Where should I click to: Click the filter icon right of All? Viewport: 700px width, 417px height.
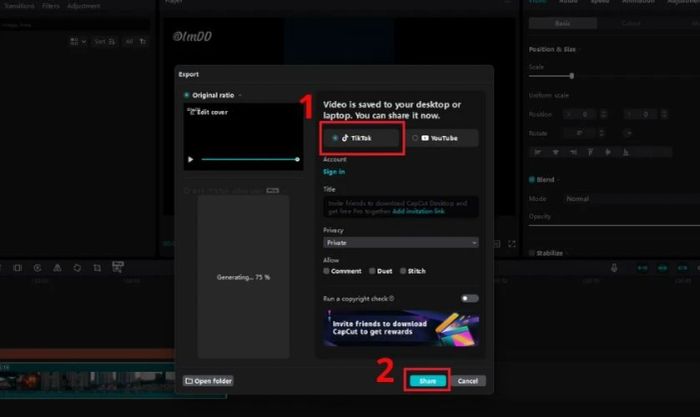click(143, 42)
